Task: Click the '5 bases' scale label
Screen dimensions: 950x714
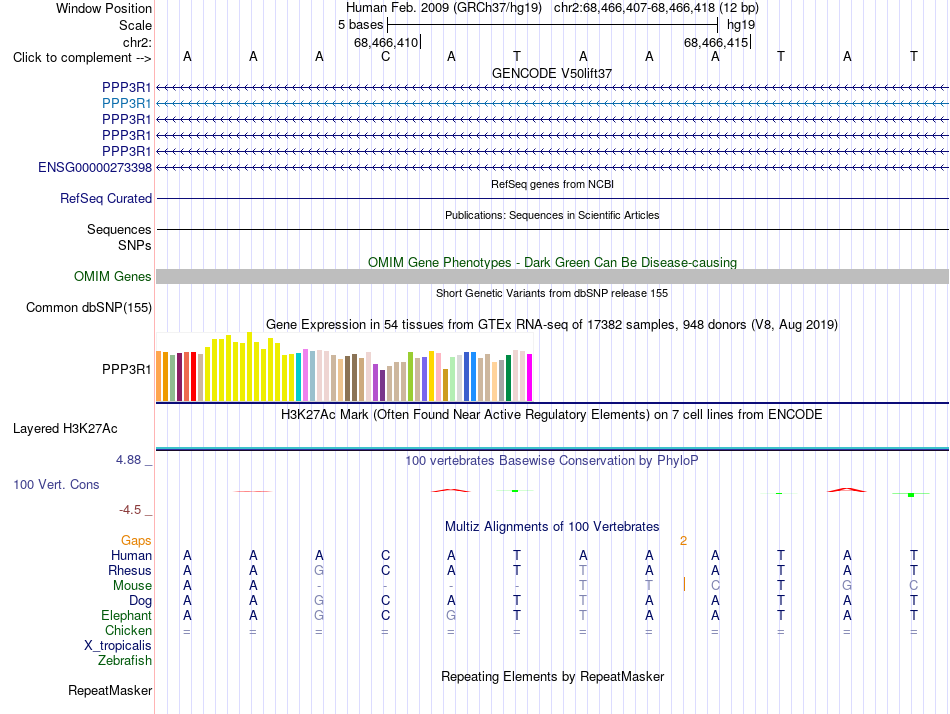Action: [360, 25]
